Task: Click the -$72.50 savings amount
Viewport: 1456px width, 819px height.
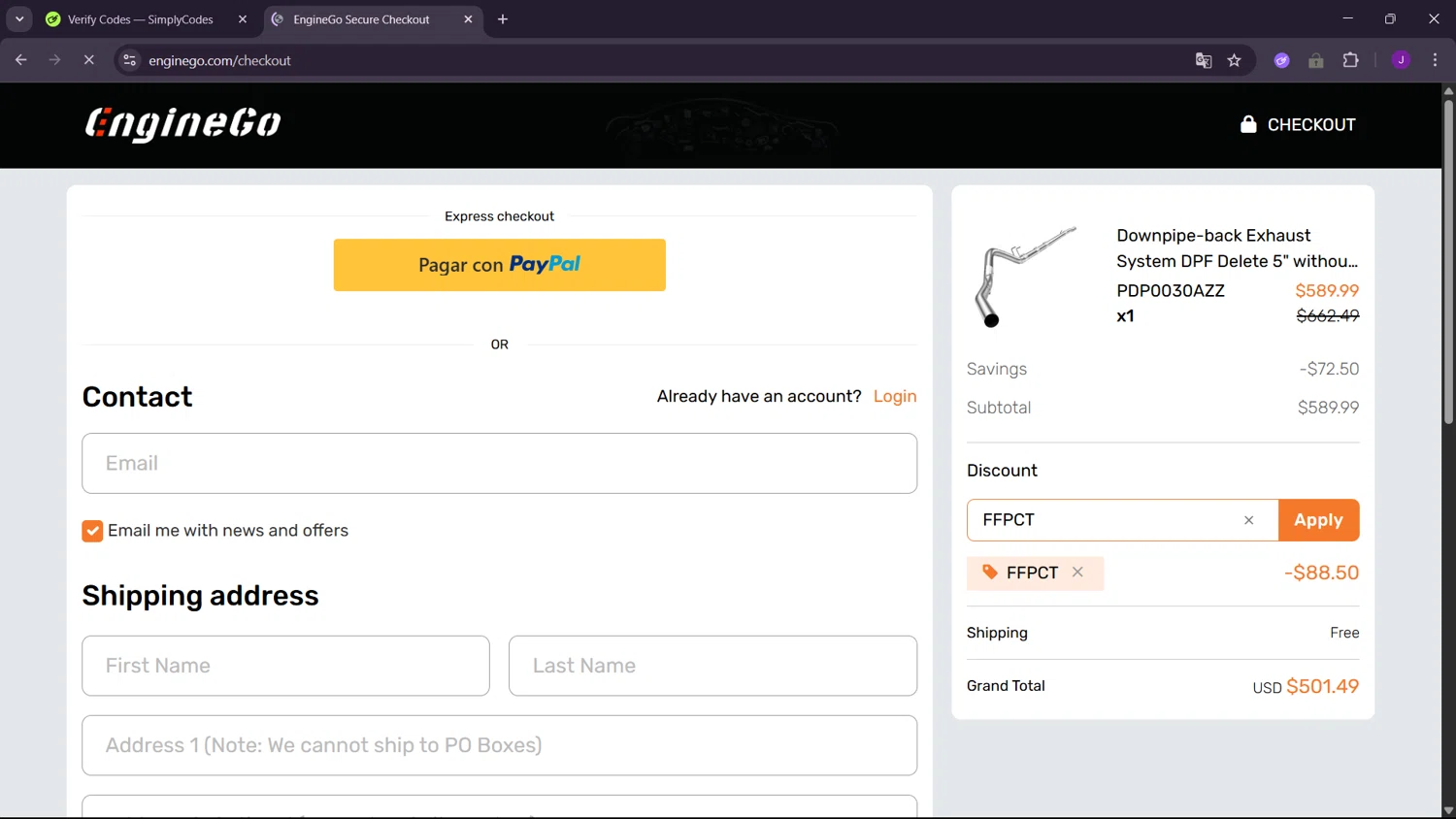Action: tap(1329, 369)
